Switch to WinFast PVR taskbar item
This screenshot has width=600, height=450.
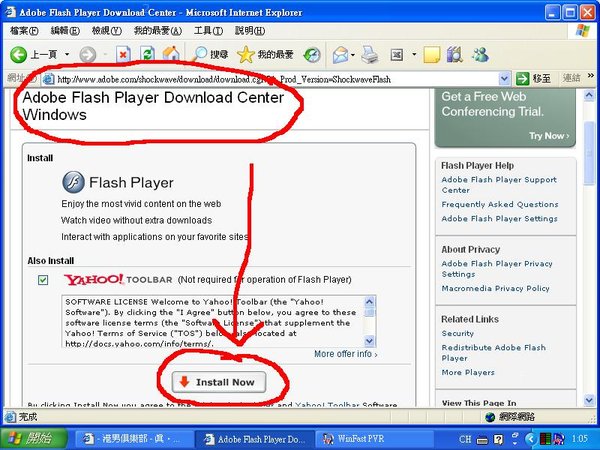tap(354, 439)
